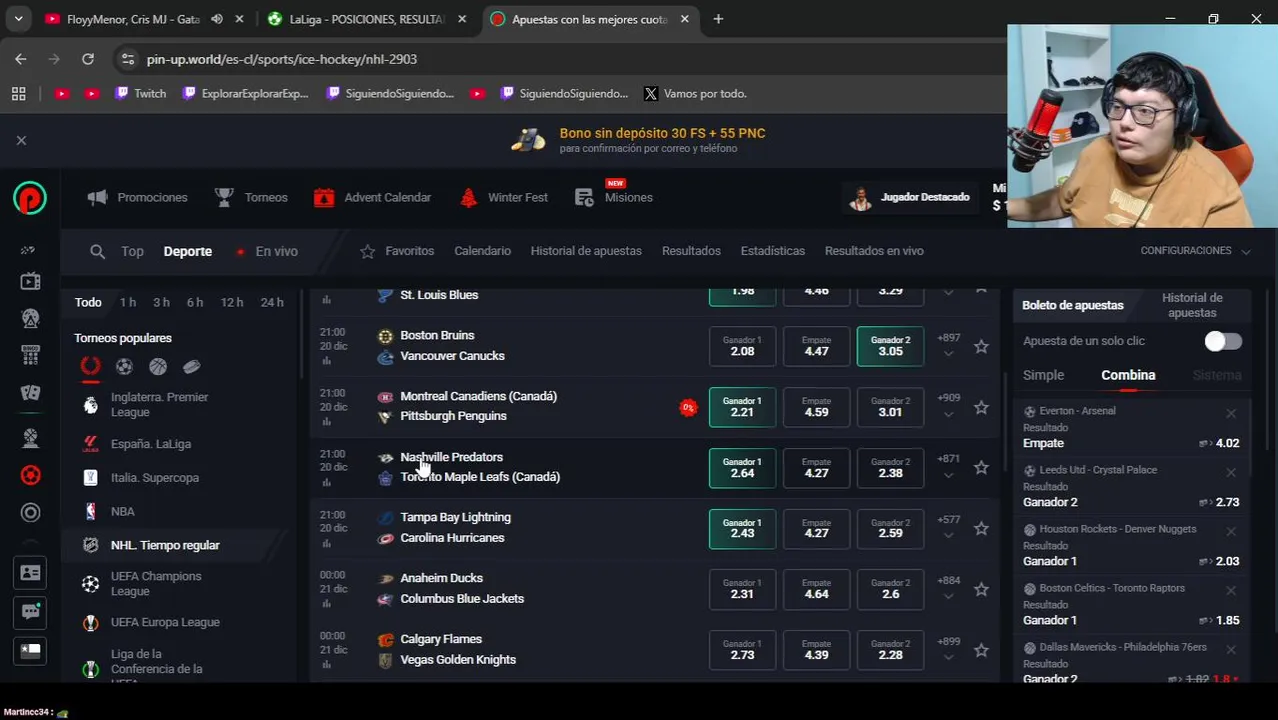The height and width of the screenshot is (720, 1278).
Task: Open the support chat sidebar icon
Action: click(30, 611)
